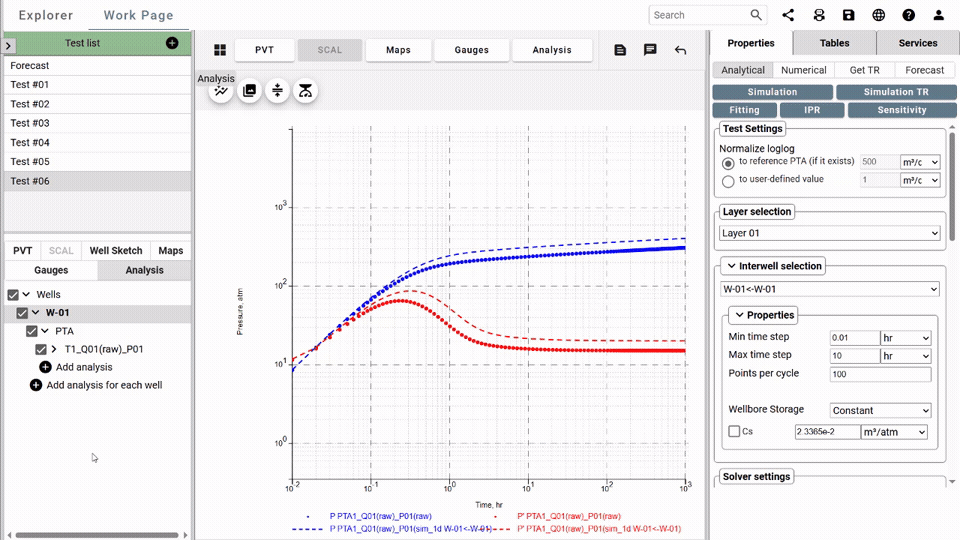Switch to the Services tab

(x=918, y=43)
